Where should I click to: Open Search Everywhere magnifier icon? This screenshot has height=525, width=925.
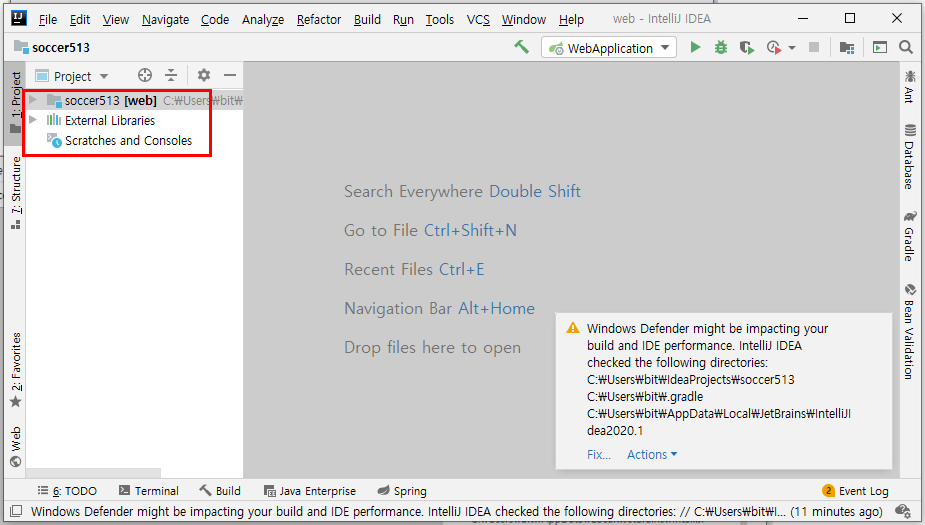[x=906, y=47]
